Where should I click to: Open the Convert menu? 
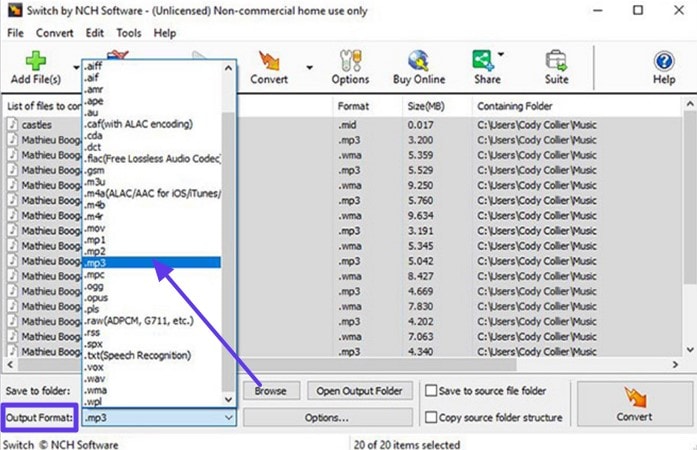(x=55, y=33)
